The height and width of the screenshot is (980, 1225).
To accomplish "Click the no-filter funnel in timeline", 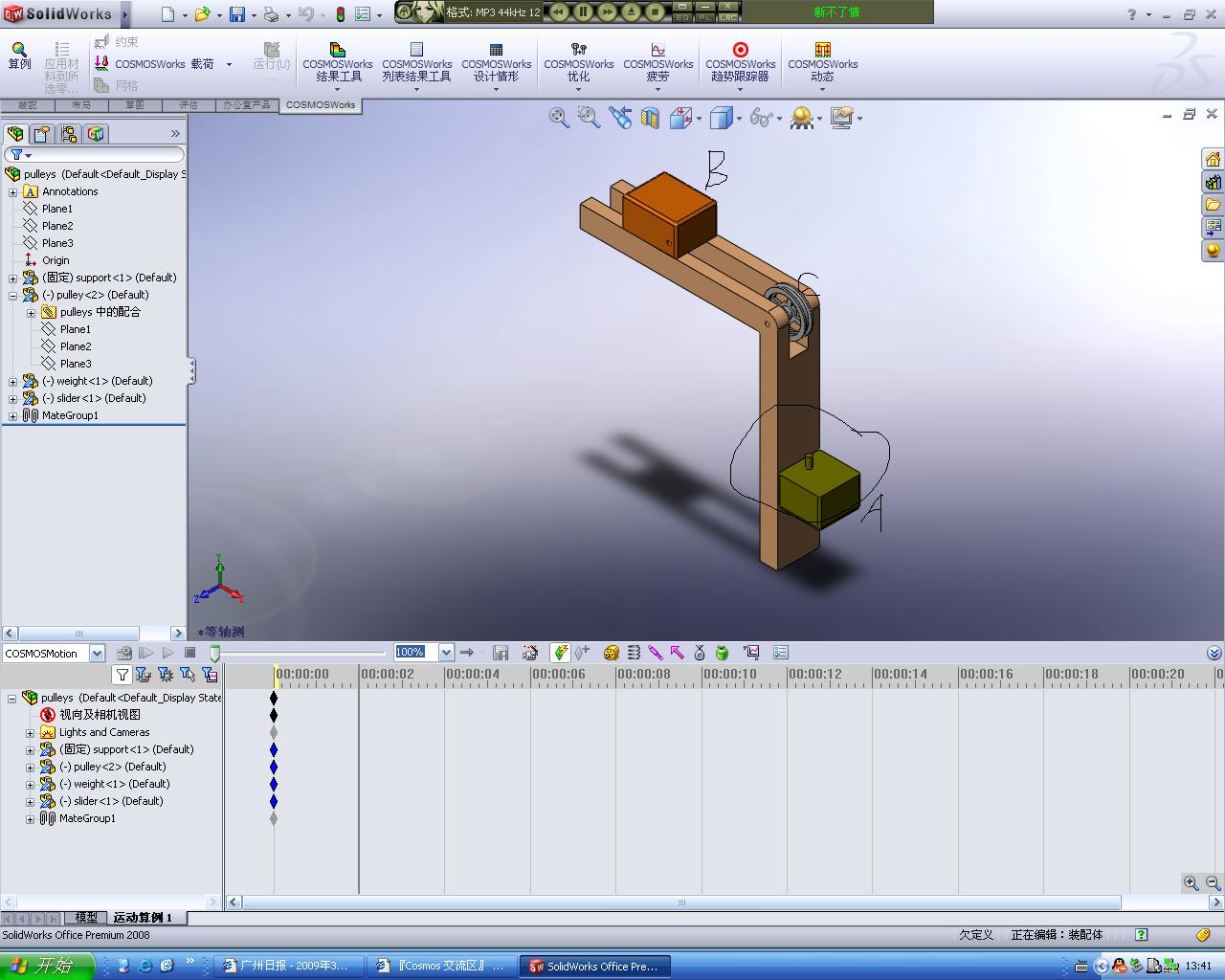I will (122, 675).
